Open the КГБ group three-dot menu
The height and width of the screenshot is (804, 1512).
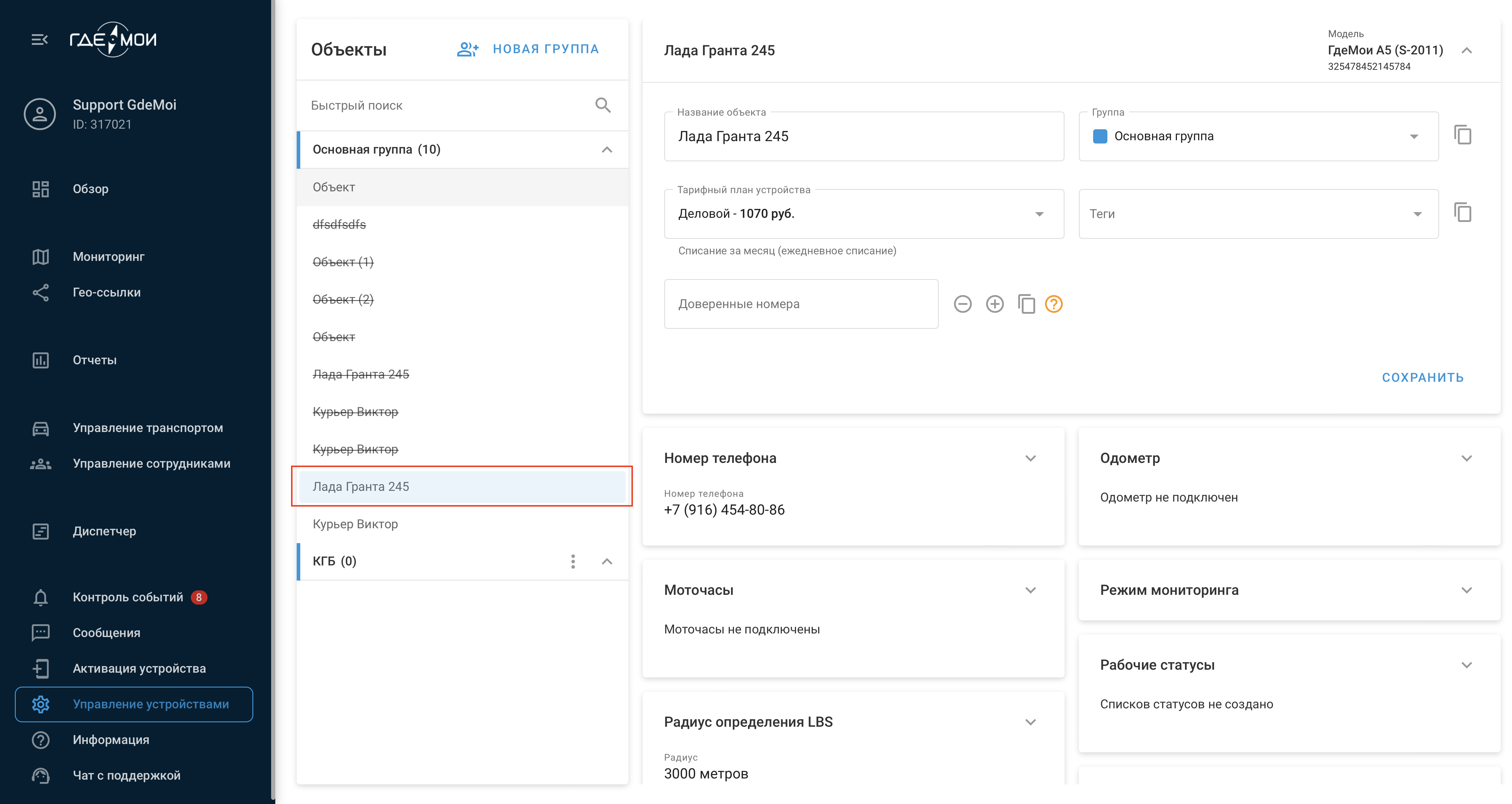(x=573, y=561)
